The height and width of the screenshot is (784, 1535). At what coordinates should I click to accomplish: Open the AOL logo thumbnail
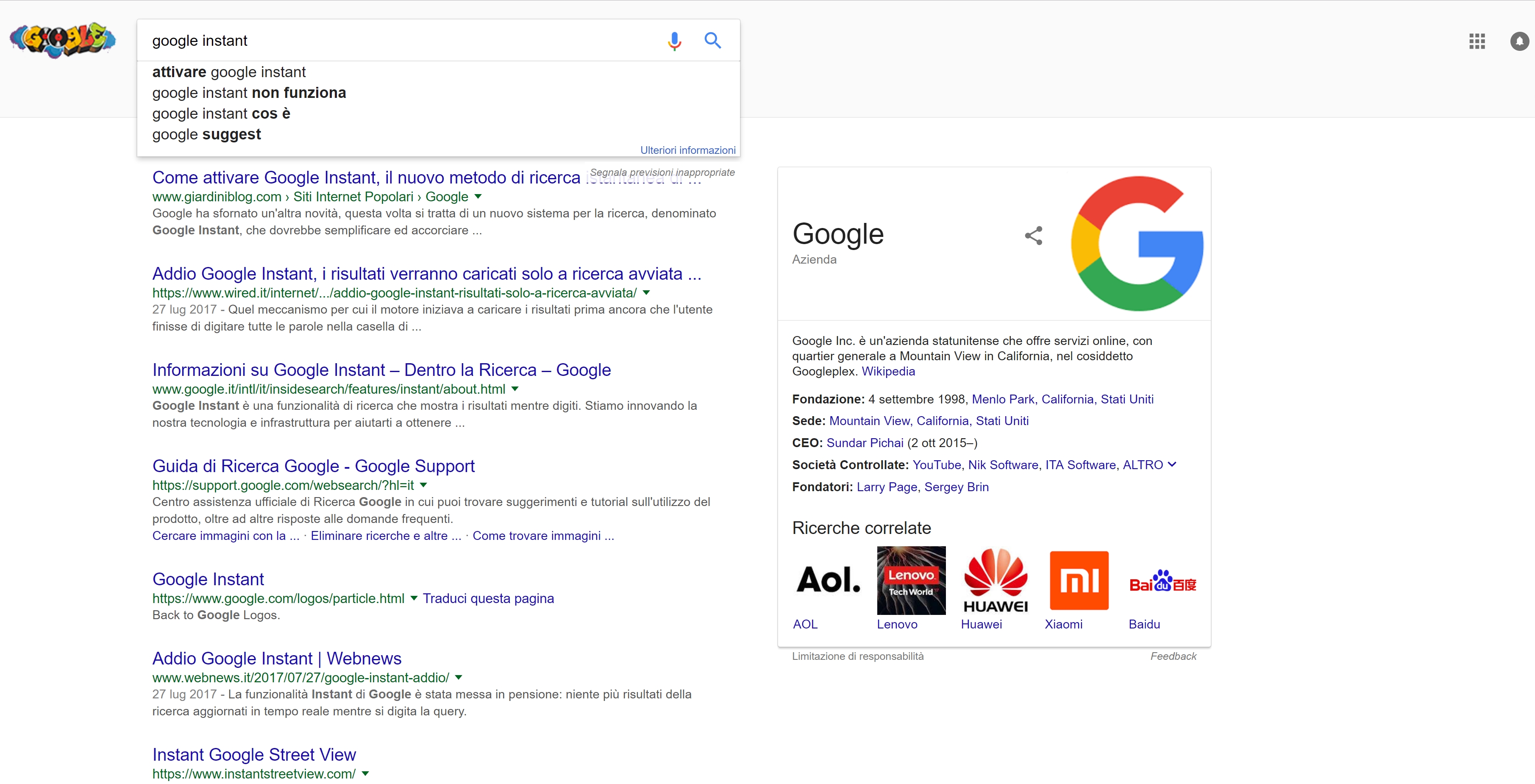828,580
